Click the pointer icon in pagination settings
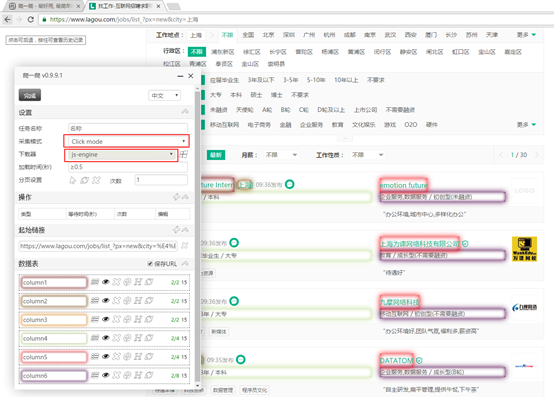The height and width of the screenshot is (397, 554). coord(72,180)
